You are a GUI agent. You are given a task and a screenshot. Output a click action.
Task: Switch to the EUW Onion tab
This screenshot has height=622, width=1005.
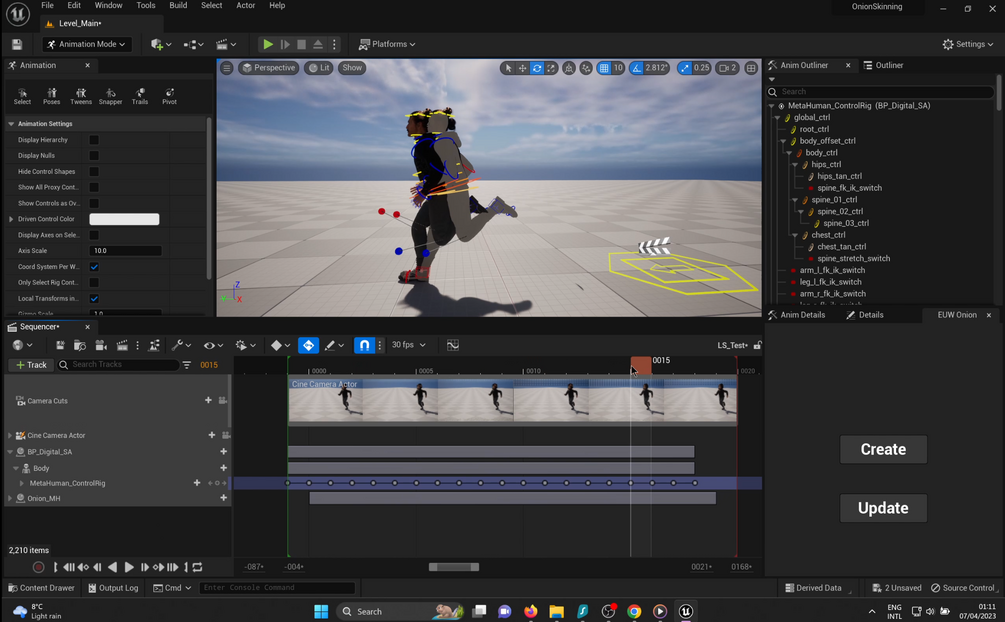click(x=958, y=314)
